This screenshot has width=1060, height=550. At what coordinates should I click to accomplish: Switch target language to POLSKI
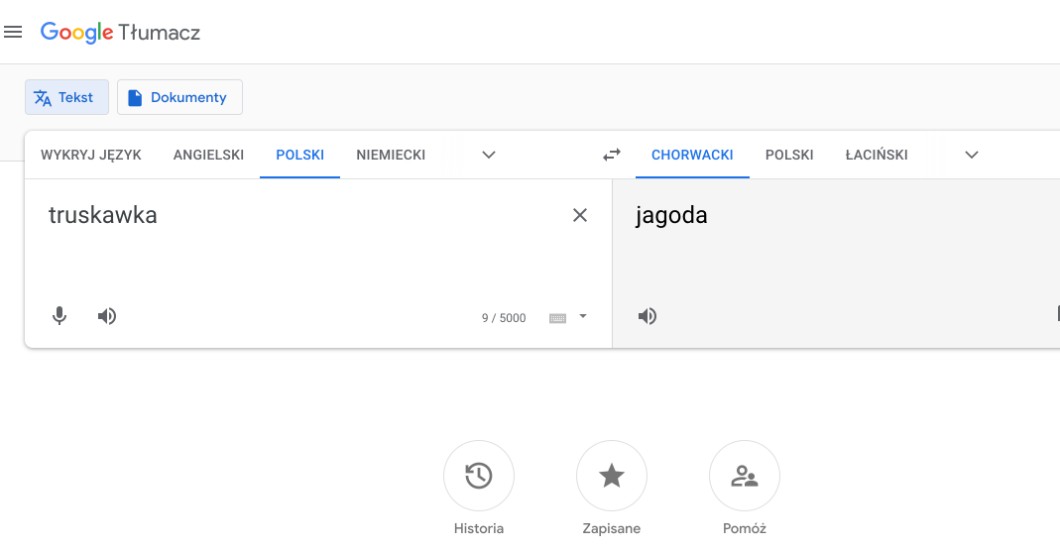click(x=789, y=155)
